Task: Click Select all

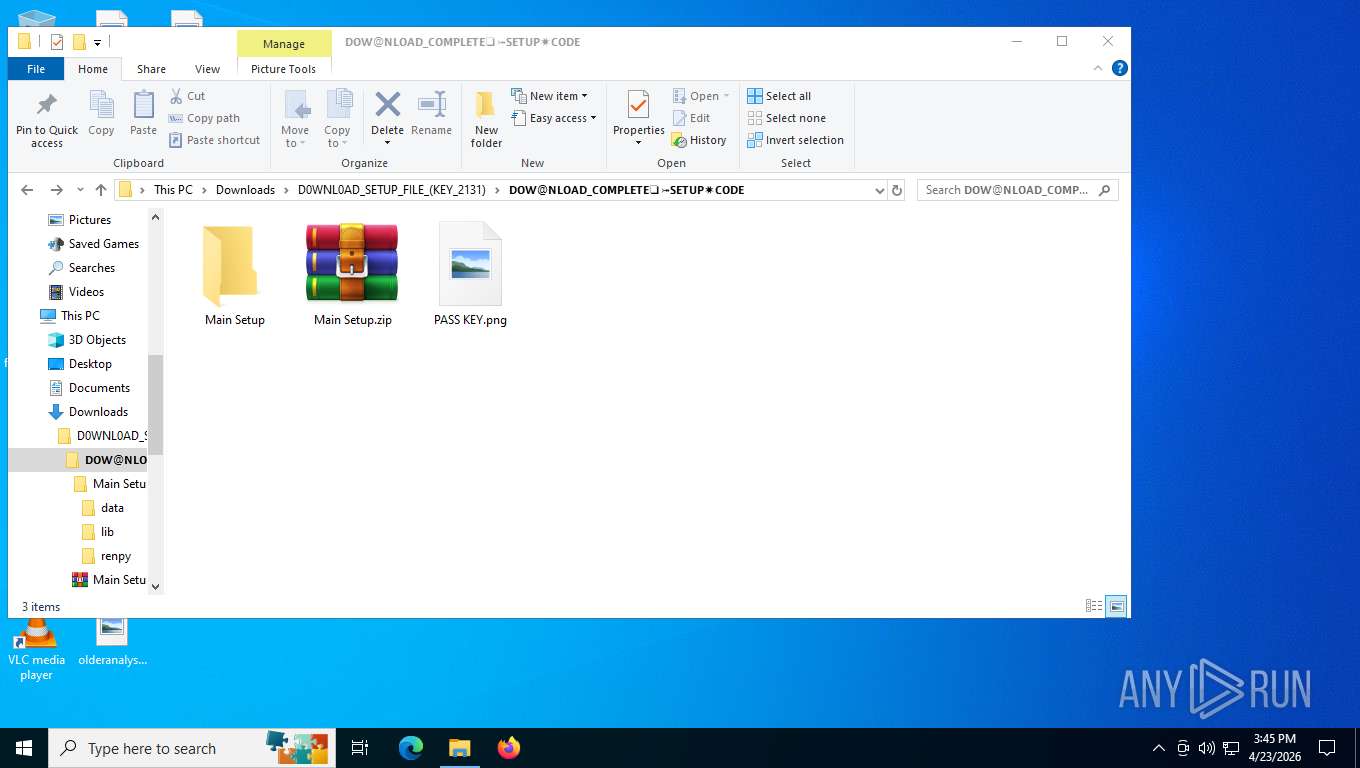Action: tap(779, 96)
